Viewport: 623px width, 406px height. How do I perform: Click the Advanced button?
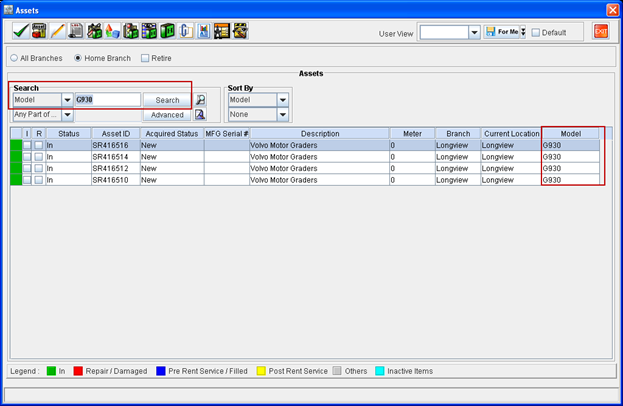click(x=167, y=115)
